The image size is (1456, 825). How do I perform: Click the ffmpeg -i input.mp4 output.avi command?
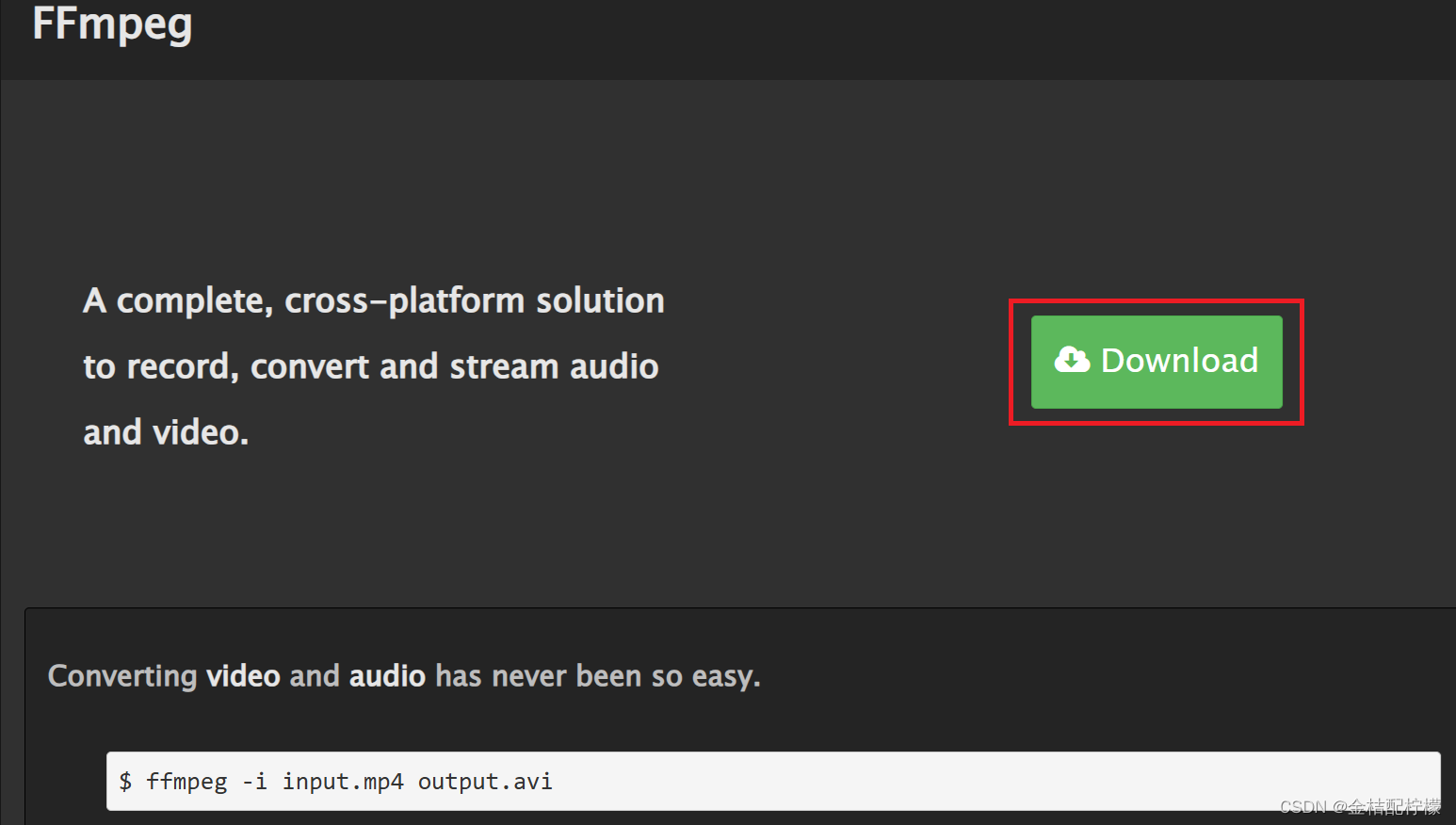[773, 781]
